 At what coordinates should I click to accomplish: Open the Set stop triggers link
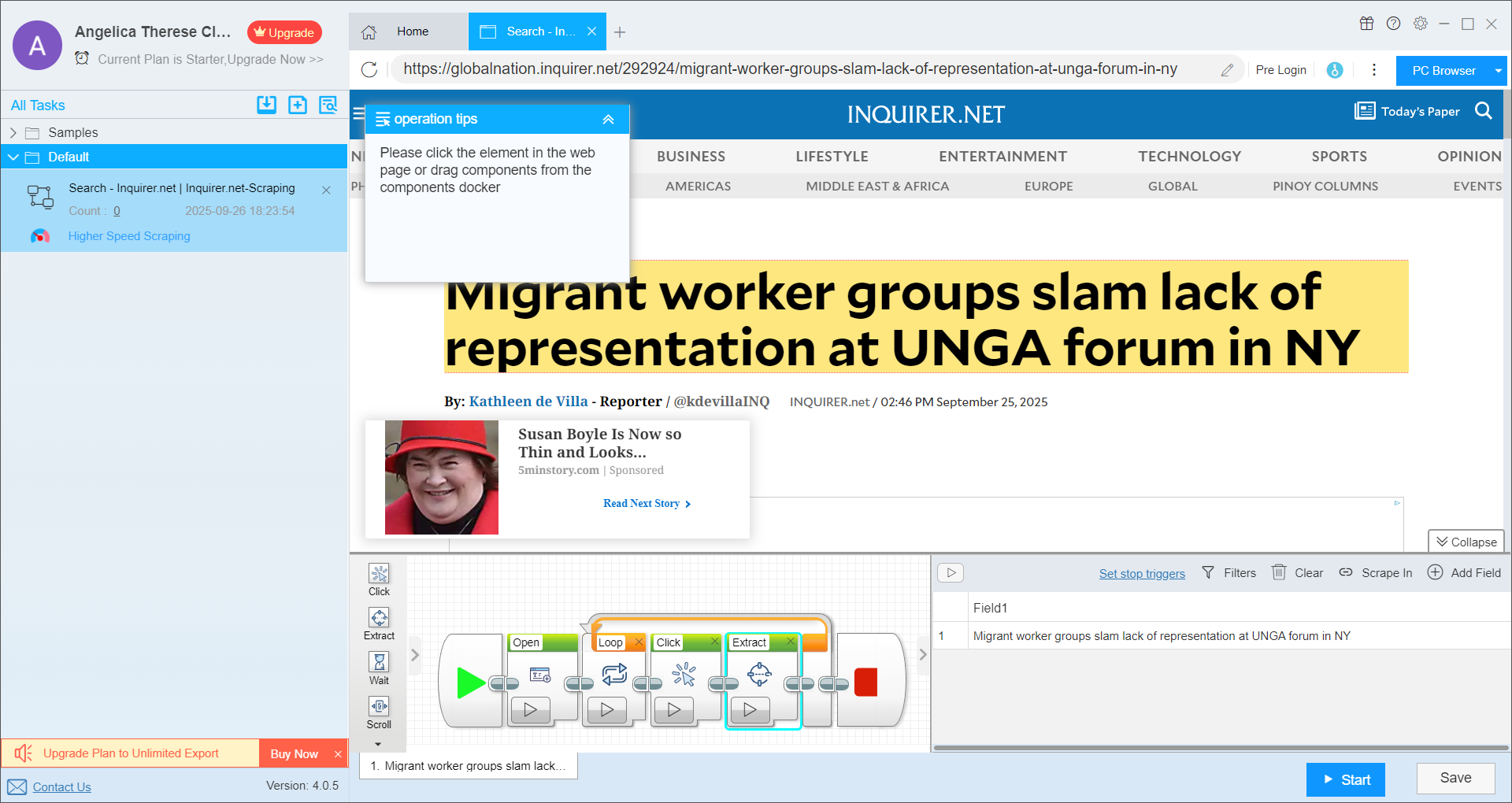[x=1141, y=573]
